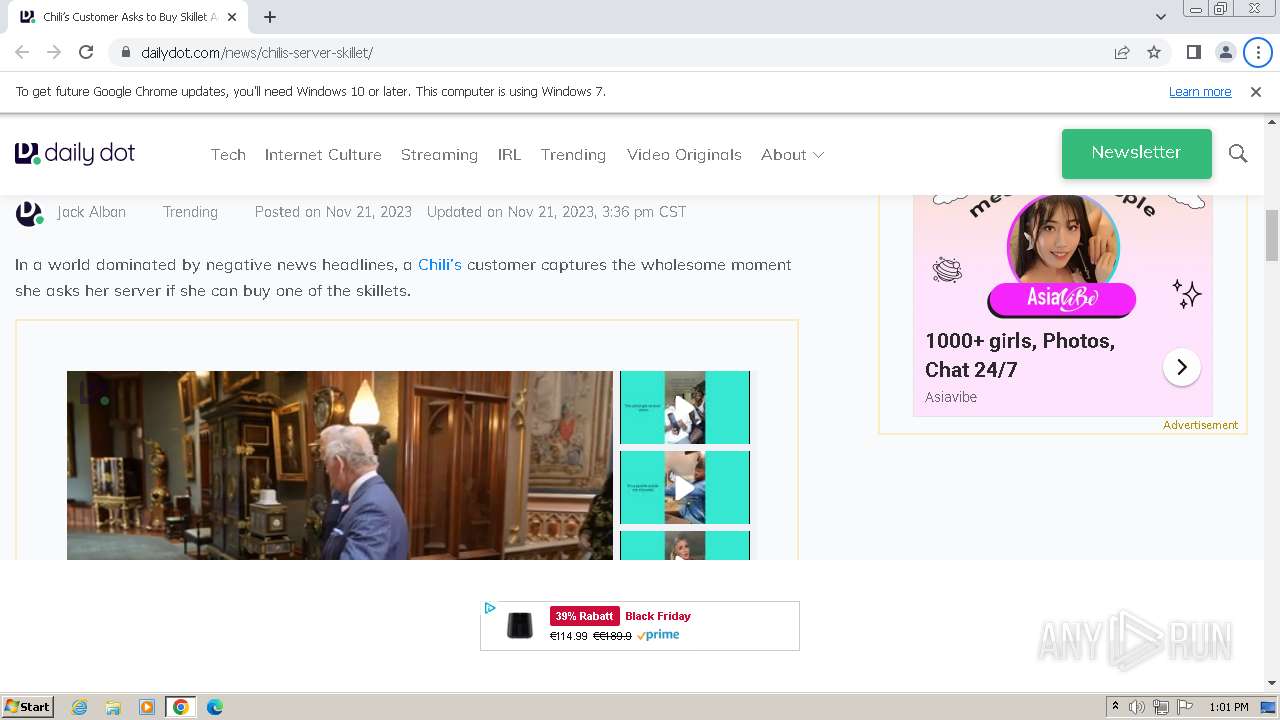Open the volume speaker tray icon
Screen dimensions: 1280x720
click(x=1137, y=707)
